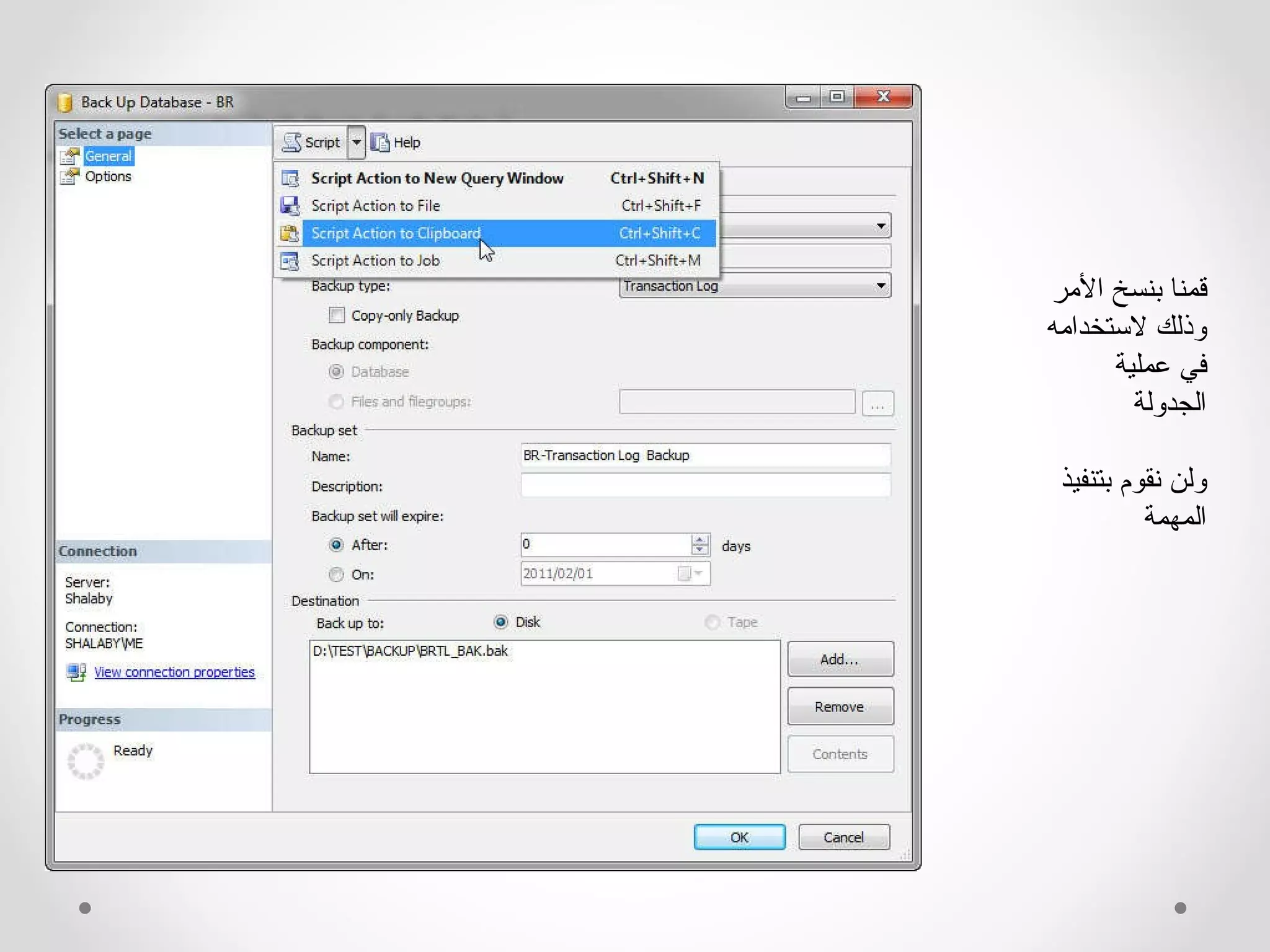Select the After expiry radio button
Screen dimensions: 1270x952
(336, 545)
